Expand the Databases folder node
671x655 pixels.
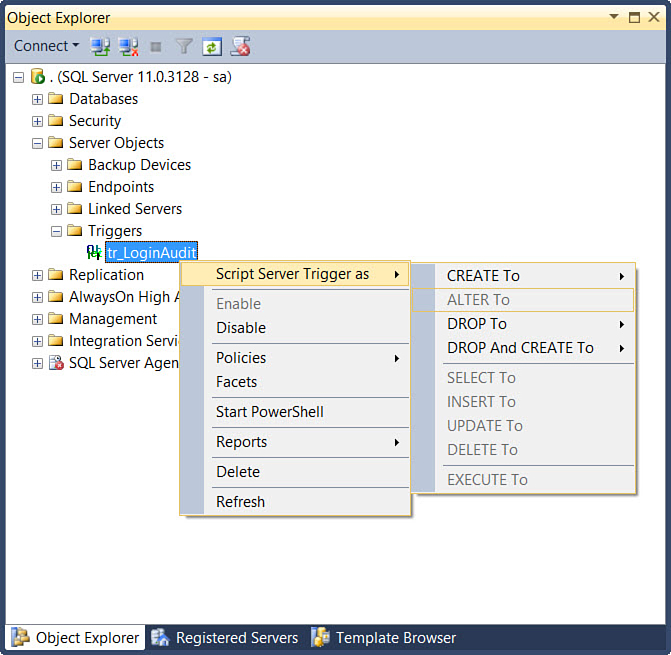38,99
